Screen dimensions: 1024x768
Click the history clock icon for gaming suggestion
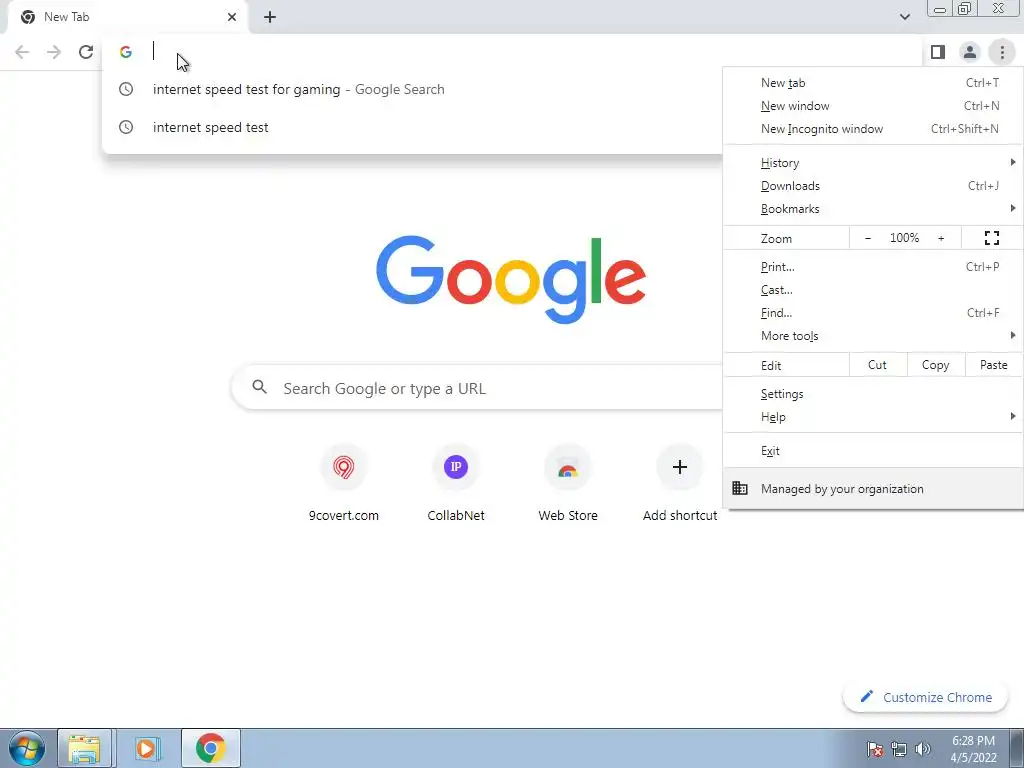pyautogui.click(x=126, y=89)
